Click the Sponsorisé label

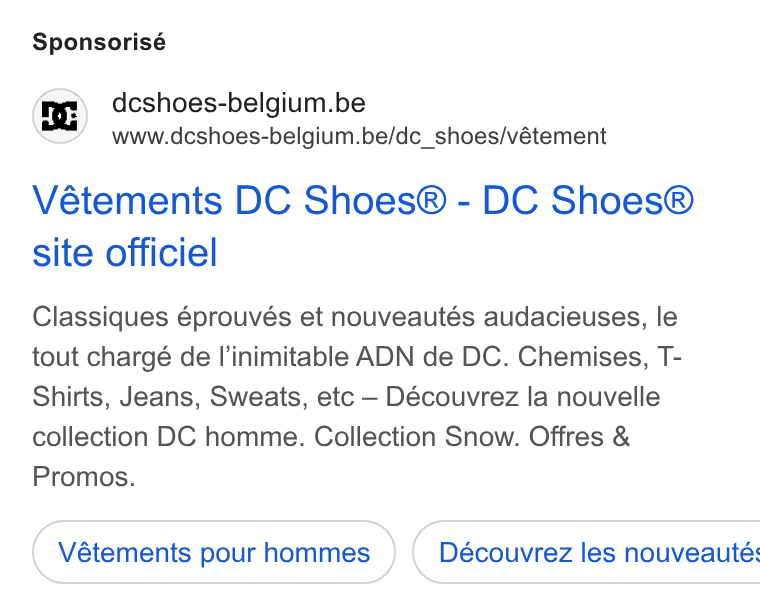pos(99,42)
